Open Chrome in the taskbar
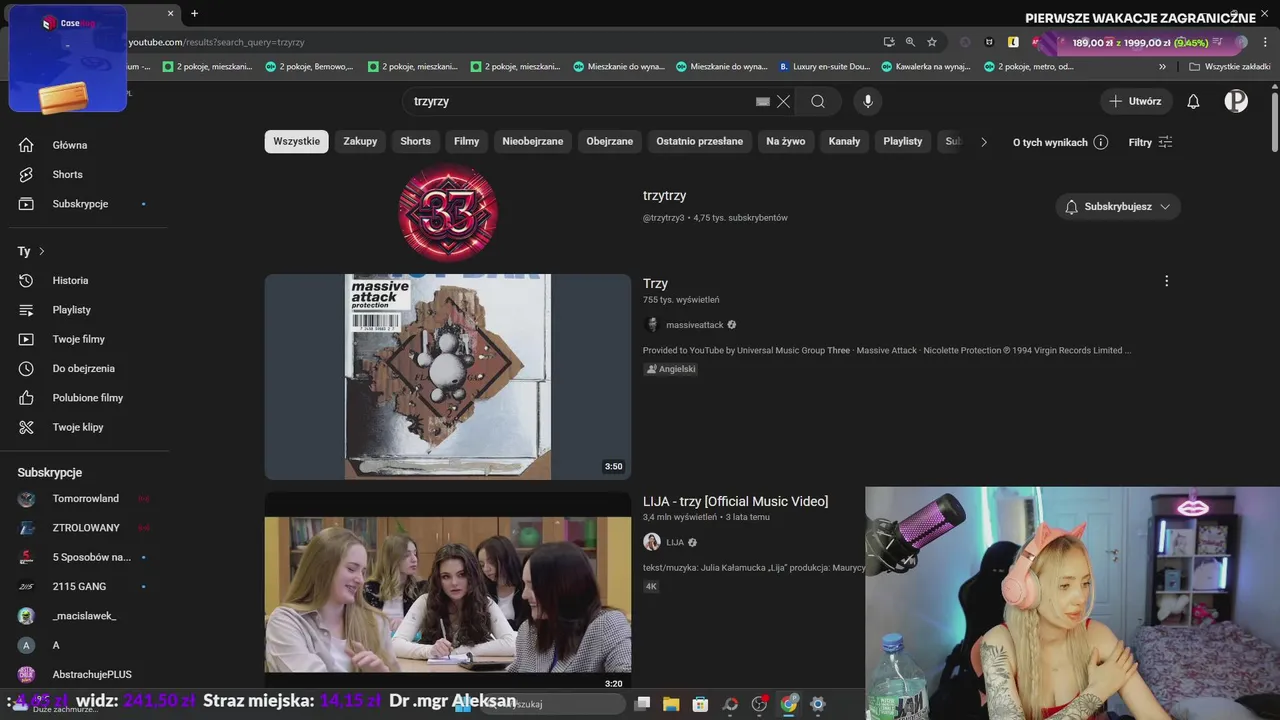 (789, 704)
